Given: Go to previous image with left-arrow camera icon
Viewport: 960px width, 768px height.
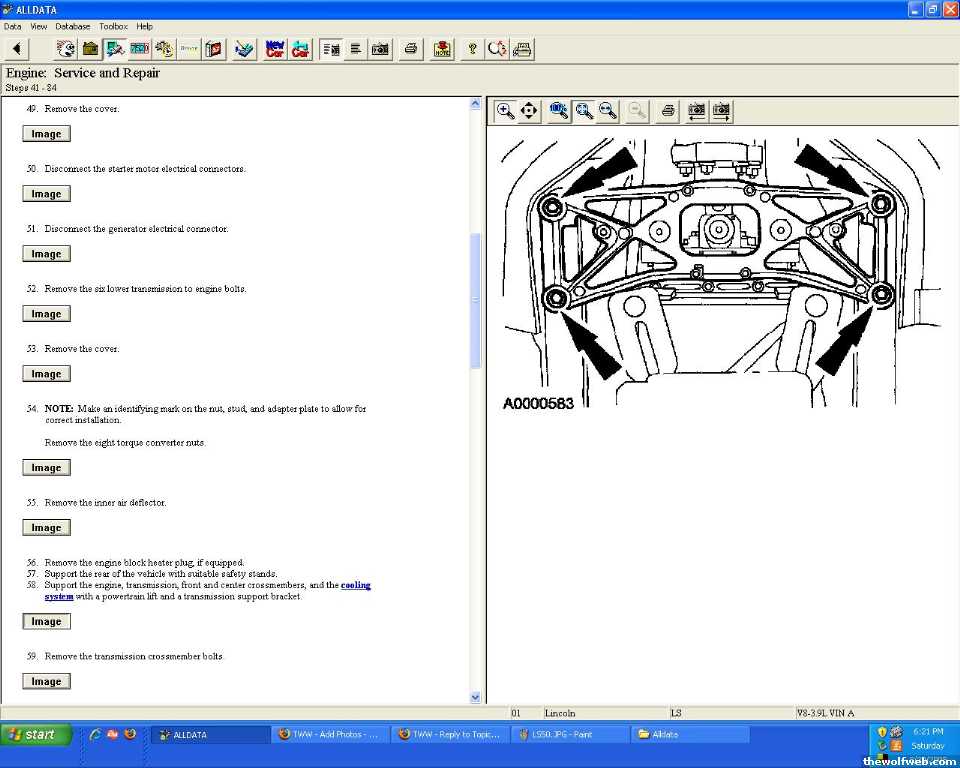Looking at the screenshot, I should click(697, 111).
